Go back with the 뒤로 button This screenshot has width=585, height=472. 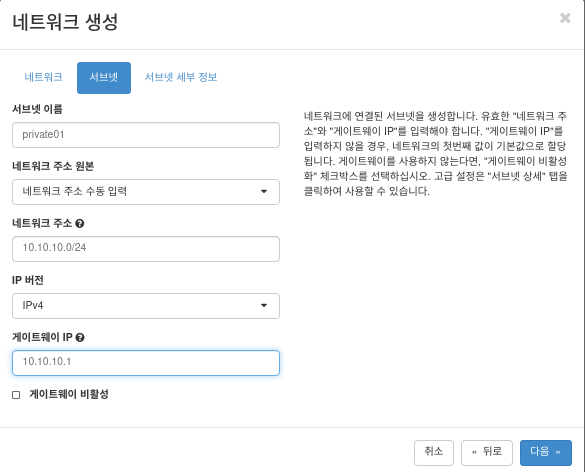tap(487, 453)
